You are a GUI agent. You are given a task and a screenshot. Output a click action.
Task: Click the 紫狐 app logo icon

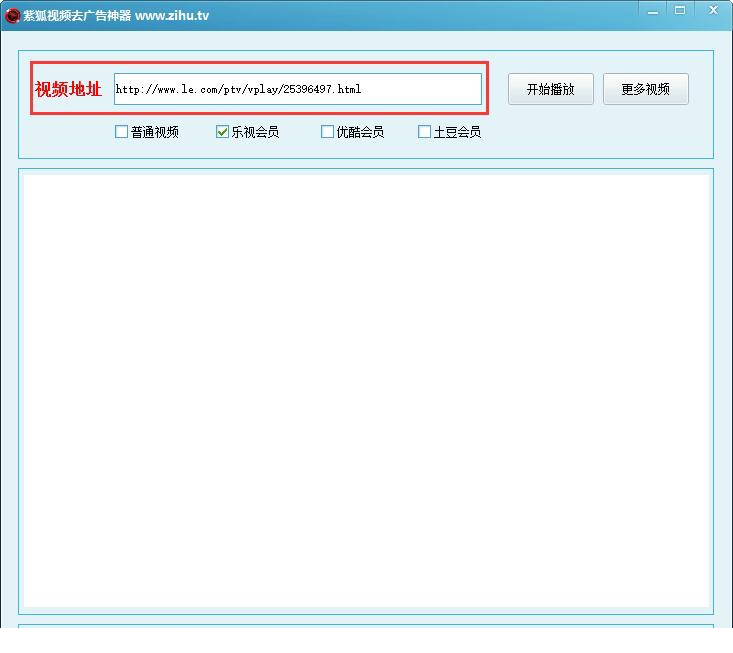tap(12, 15)
